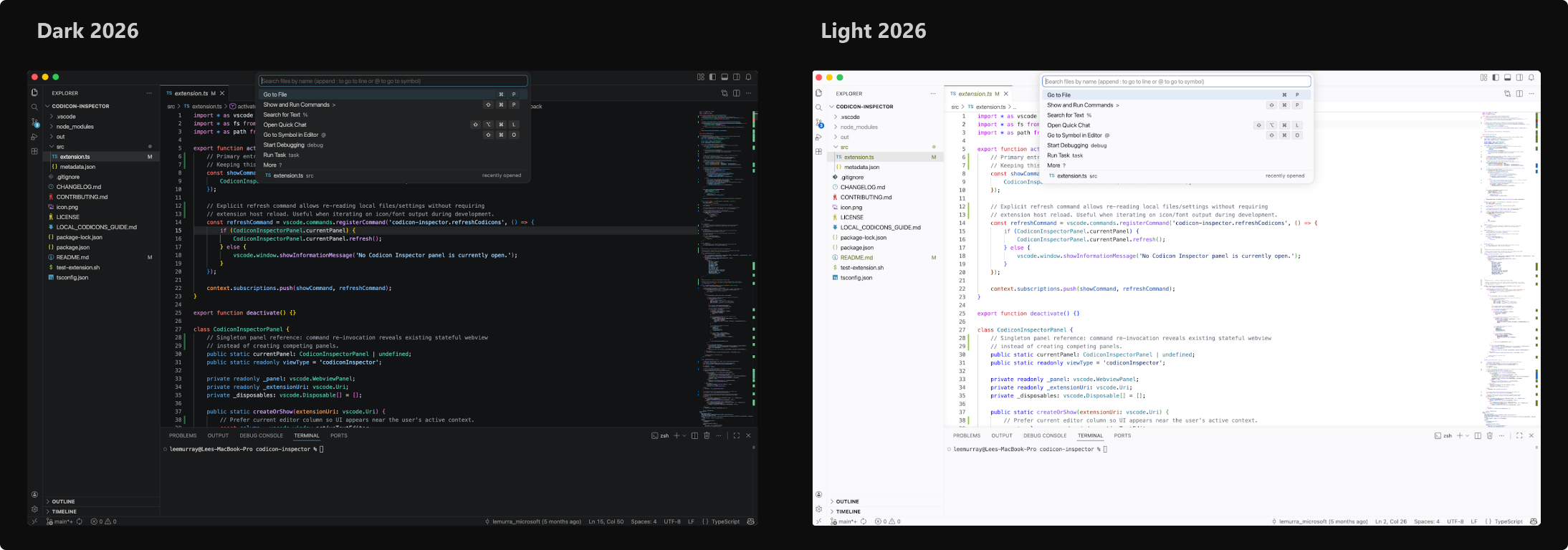Click errors and warnings count in Light 2026
This screenshot has height=550, width=1568.
pos(887,521)
